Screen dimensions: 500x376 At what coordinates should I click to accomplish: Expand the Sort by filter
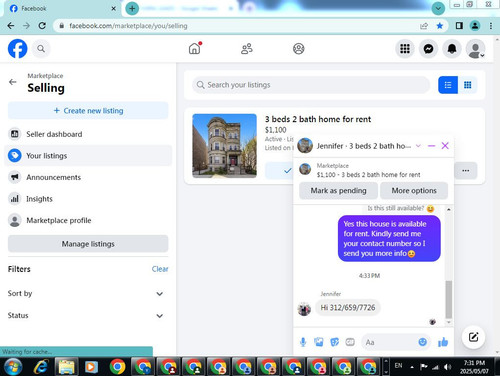[x=88, y=294]
